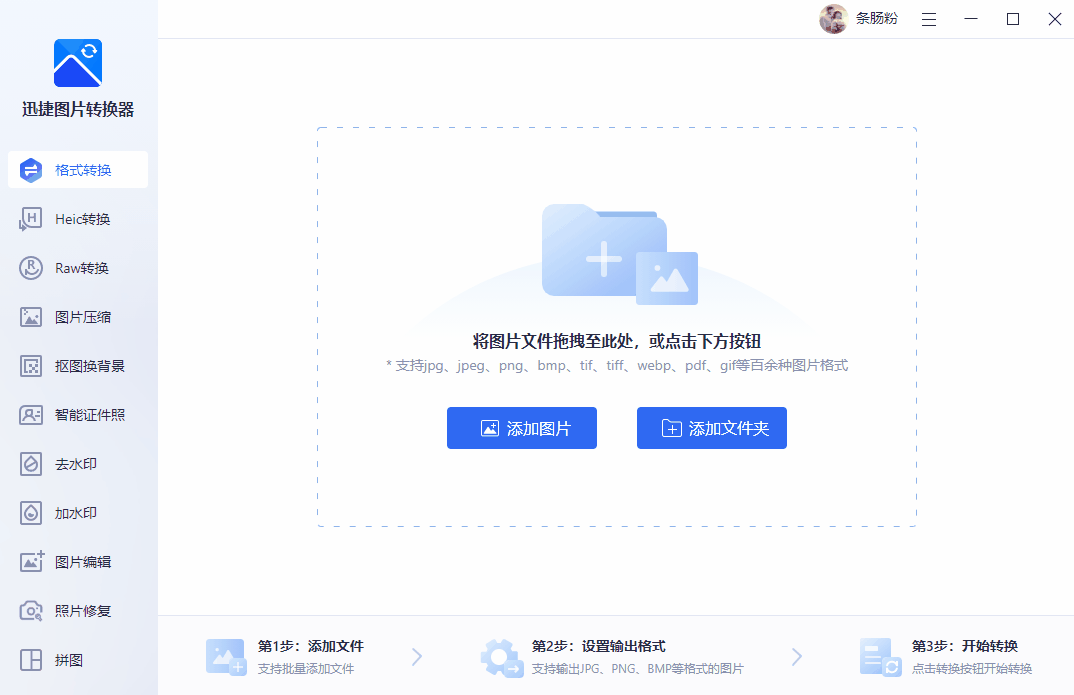Click the 抠图换背景 sidebar icon

click(x=31, y=366)
